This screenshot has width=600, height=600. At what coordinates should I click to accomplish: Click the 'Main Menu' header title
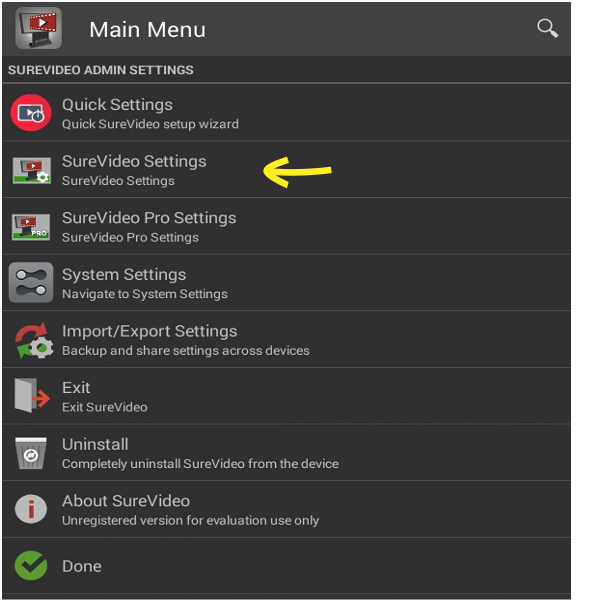[x=147, y=29]
